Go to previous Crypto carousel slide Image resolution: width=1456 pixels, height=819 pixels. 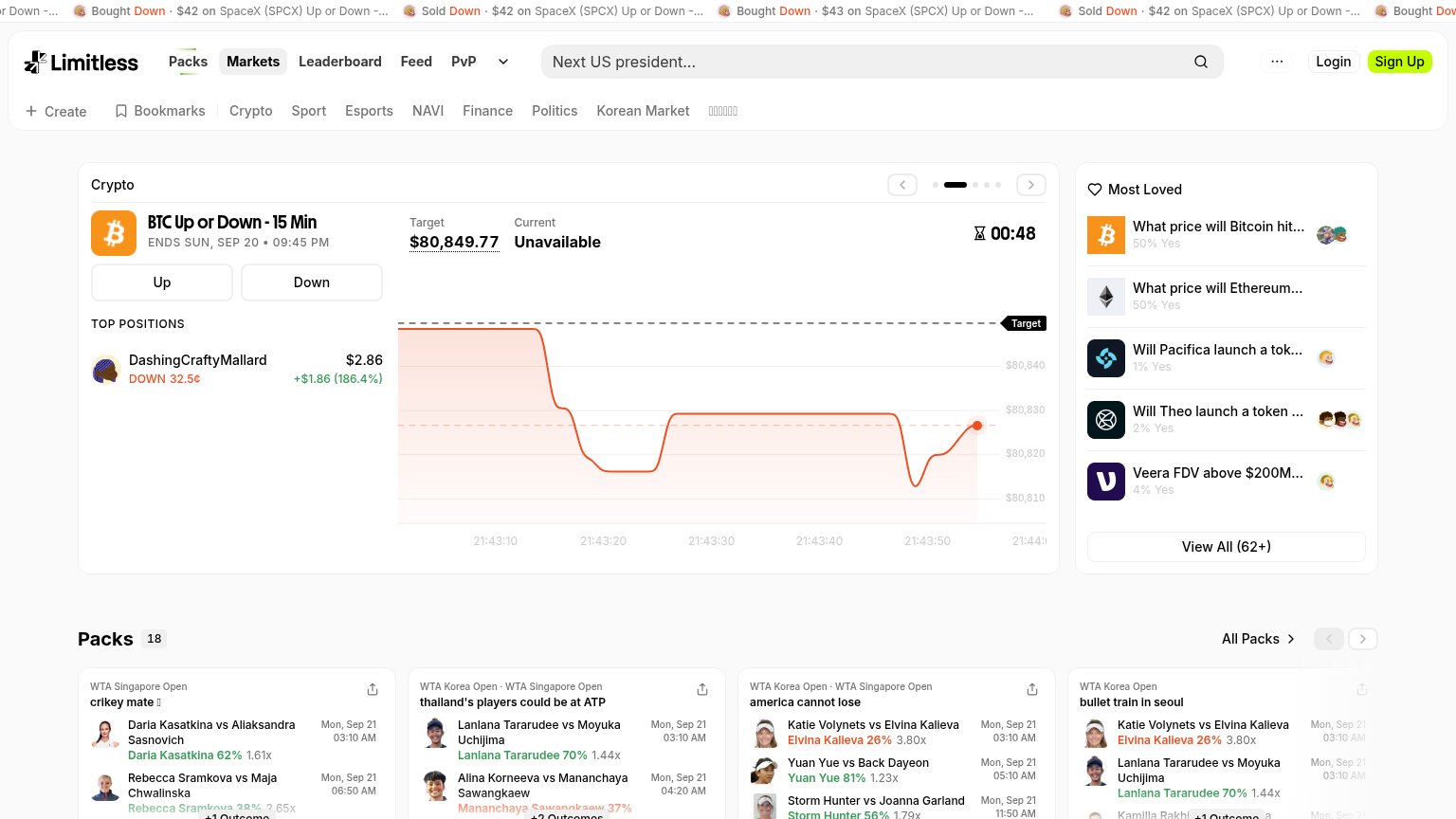[x=902, y=185]
